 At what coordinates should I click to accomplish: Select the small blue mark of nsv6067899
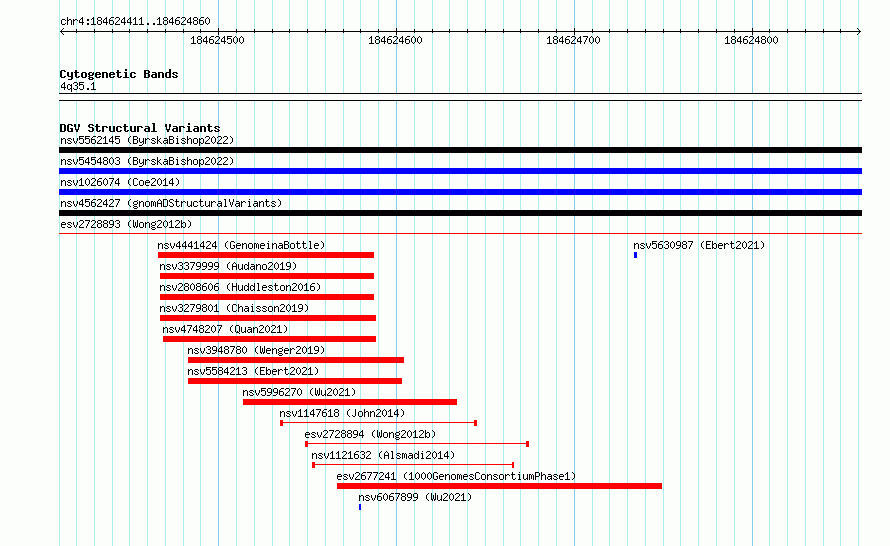pyautogui.click(x=360, y=507)
